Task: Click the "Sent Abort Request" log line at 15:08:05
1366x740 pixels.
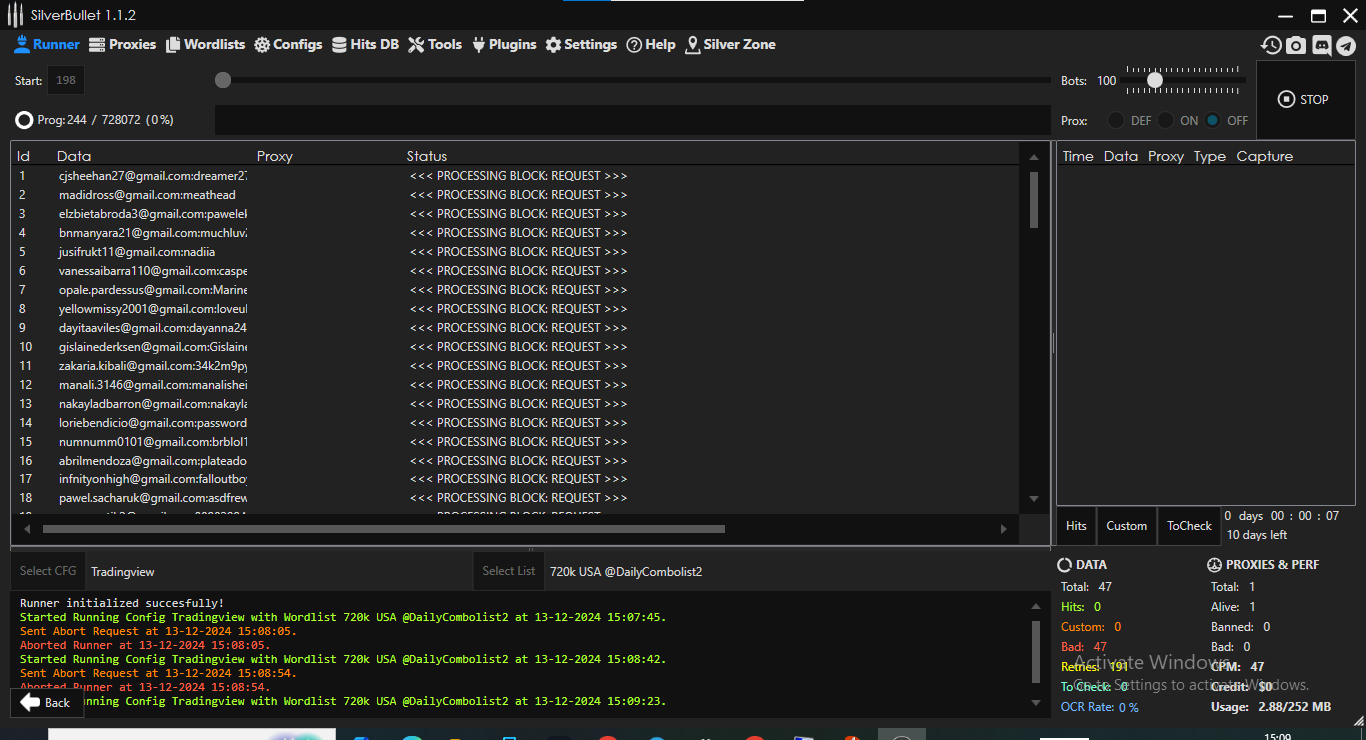Action: pos(158,631)
